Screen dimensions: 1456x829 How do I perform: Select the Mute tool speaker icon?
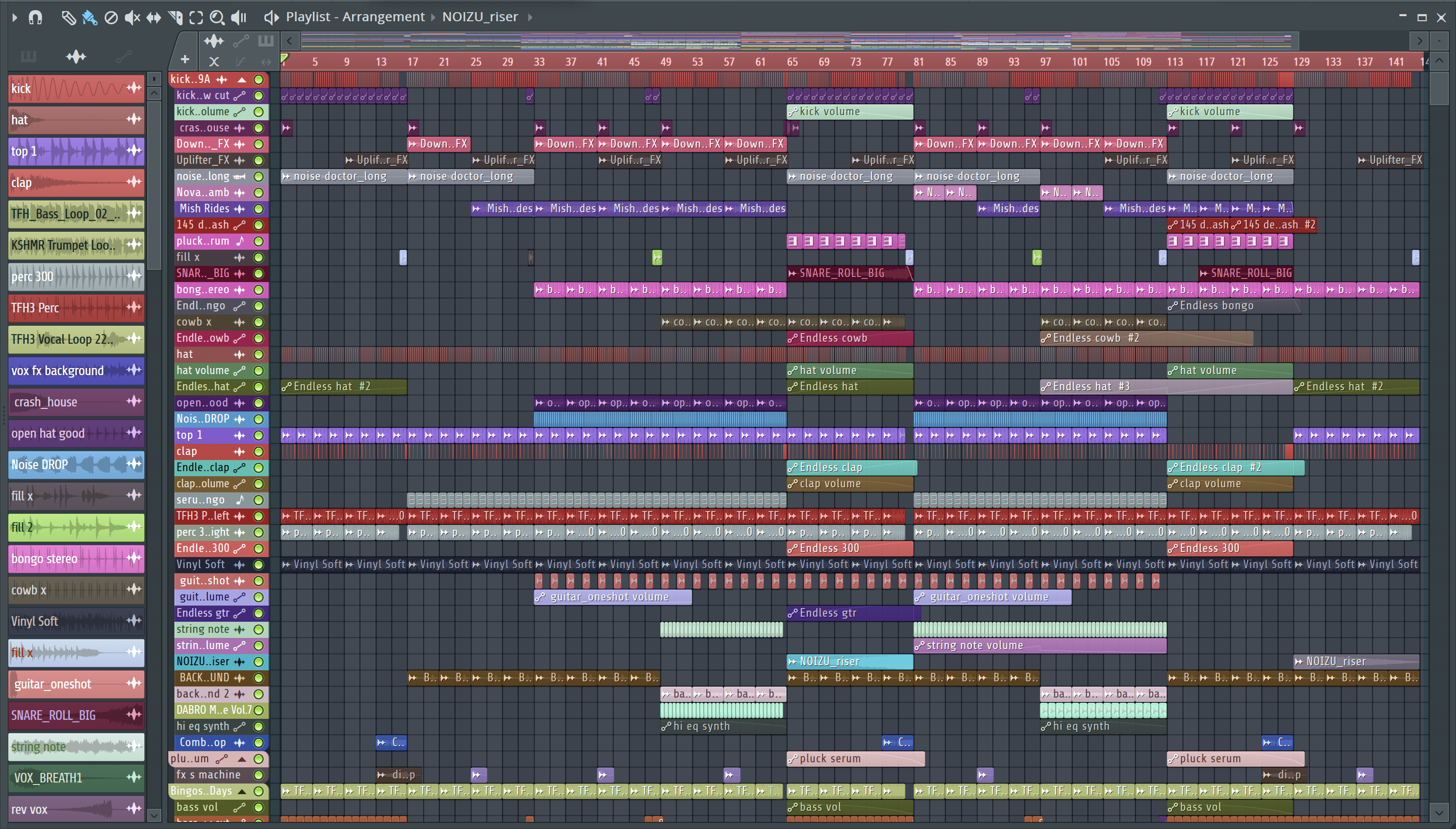132,17
